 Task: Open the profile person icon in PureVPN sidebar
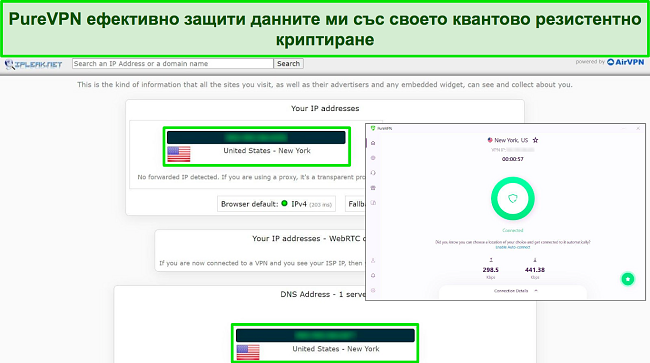[x=373, y=261]
